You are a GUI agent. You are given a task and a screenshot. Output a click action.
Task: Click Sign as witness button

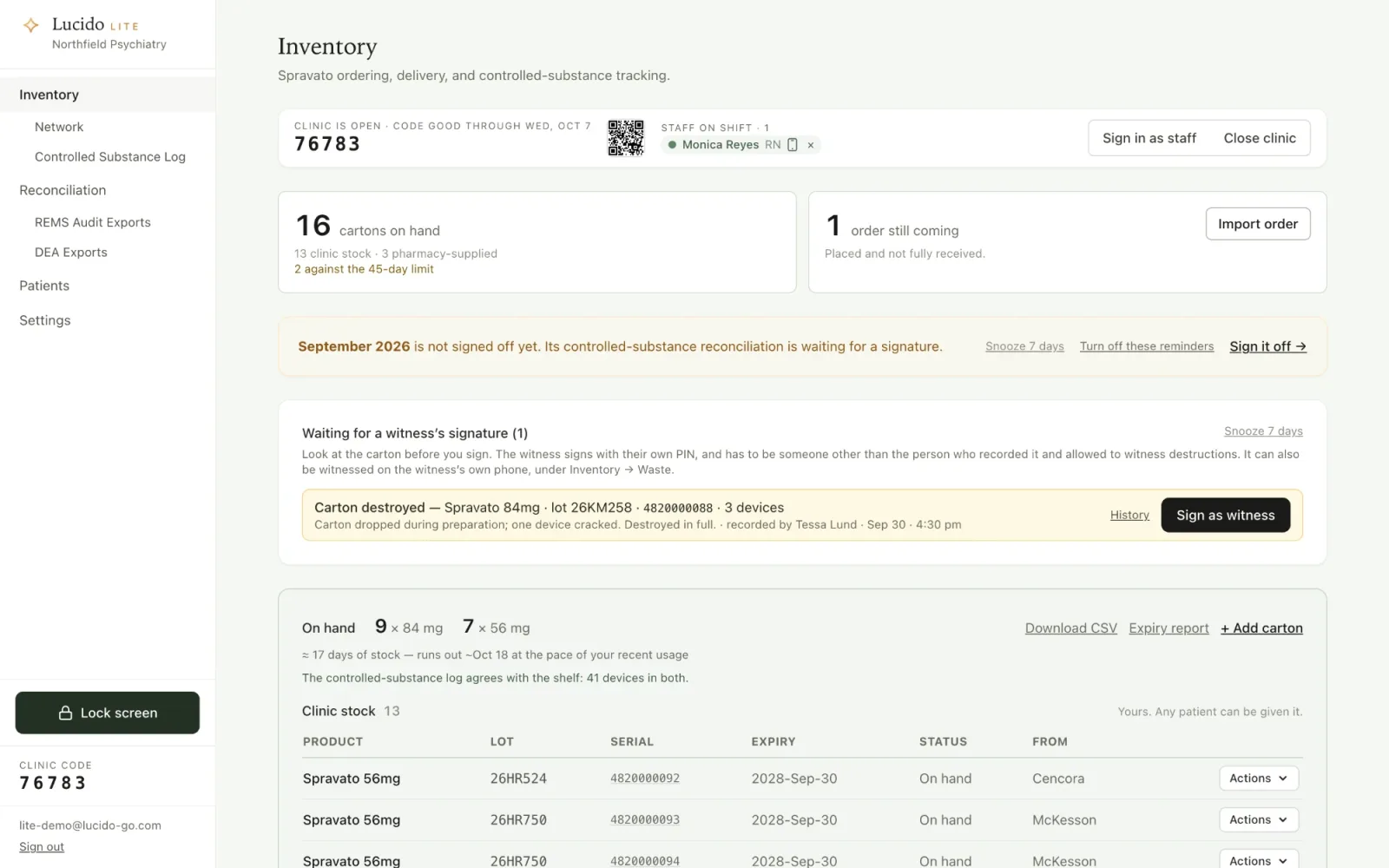(1225, 515)
